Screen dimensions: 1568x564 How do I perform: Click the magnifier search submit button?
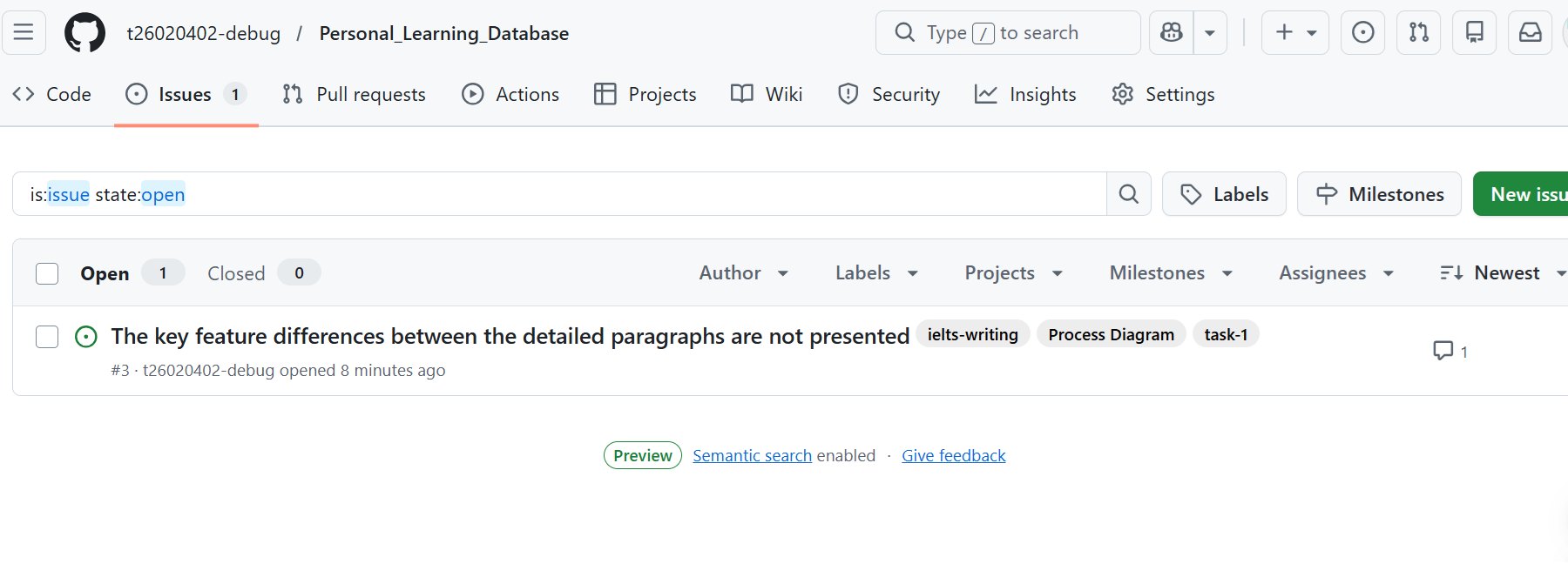coord(1128,194)
